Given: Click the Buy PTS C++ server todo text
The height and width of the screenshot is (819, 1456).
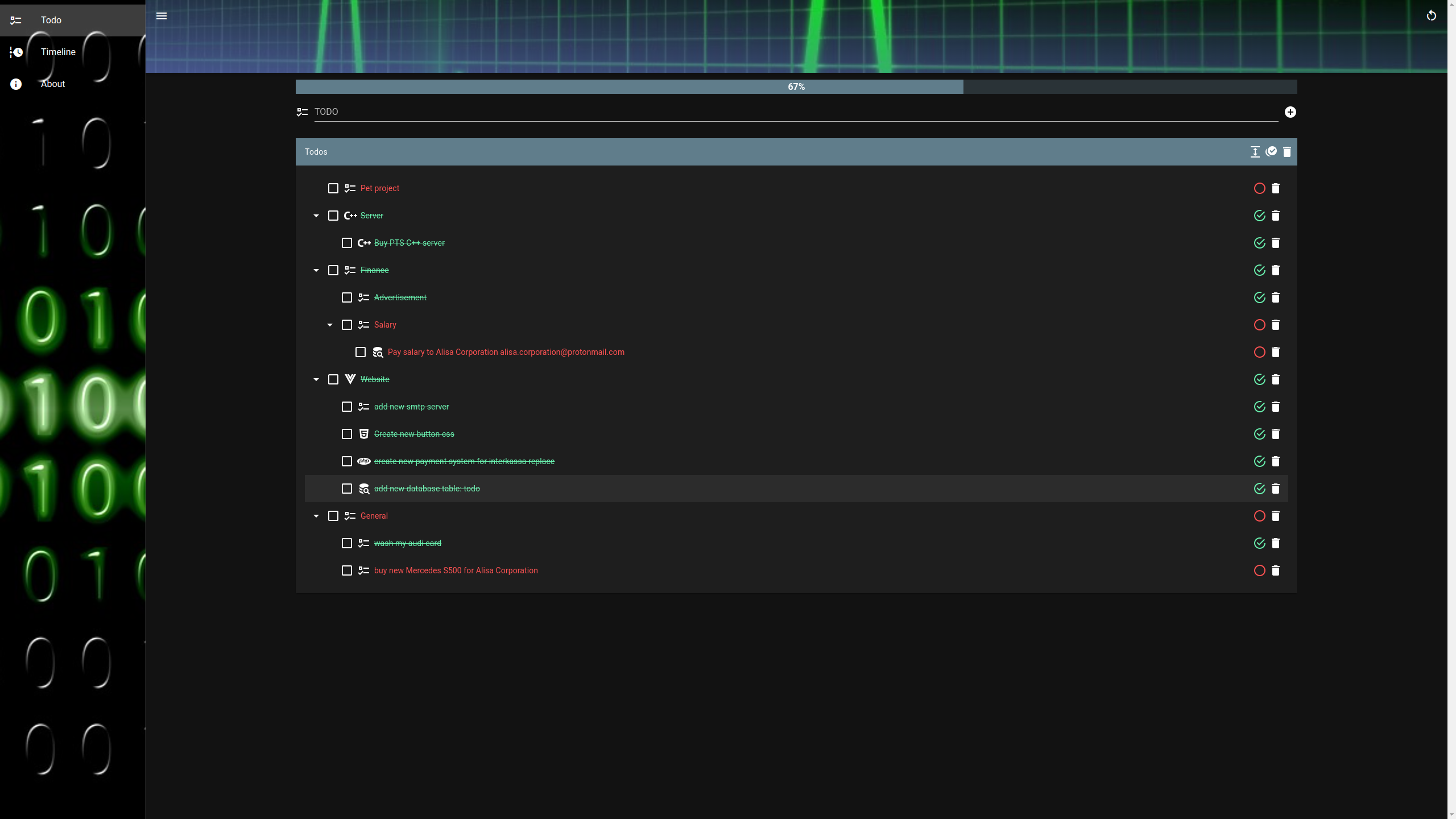Looking at the screenshot, I should 409,243.
